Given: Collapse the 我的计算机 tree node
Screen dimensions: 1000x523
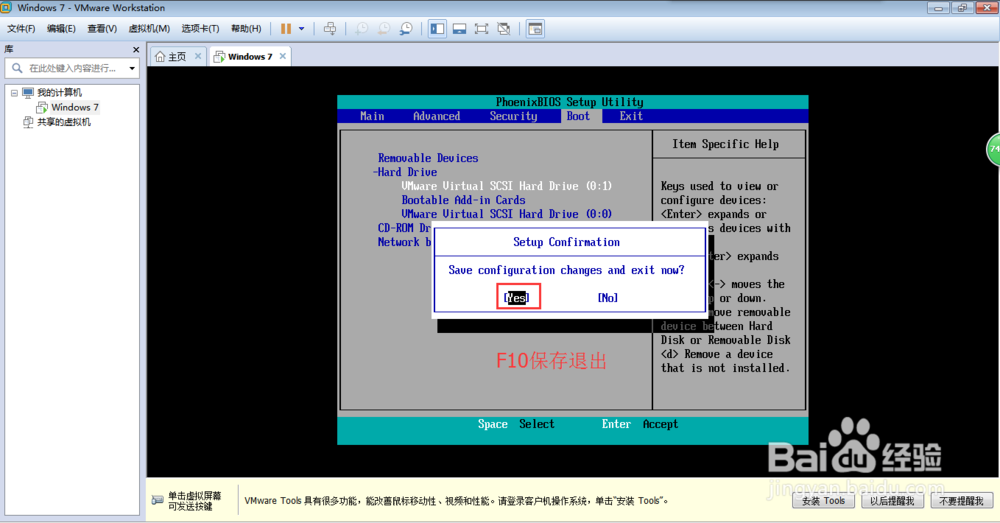Looking at the screenshot, I should 14,93.
